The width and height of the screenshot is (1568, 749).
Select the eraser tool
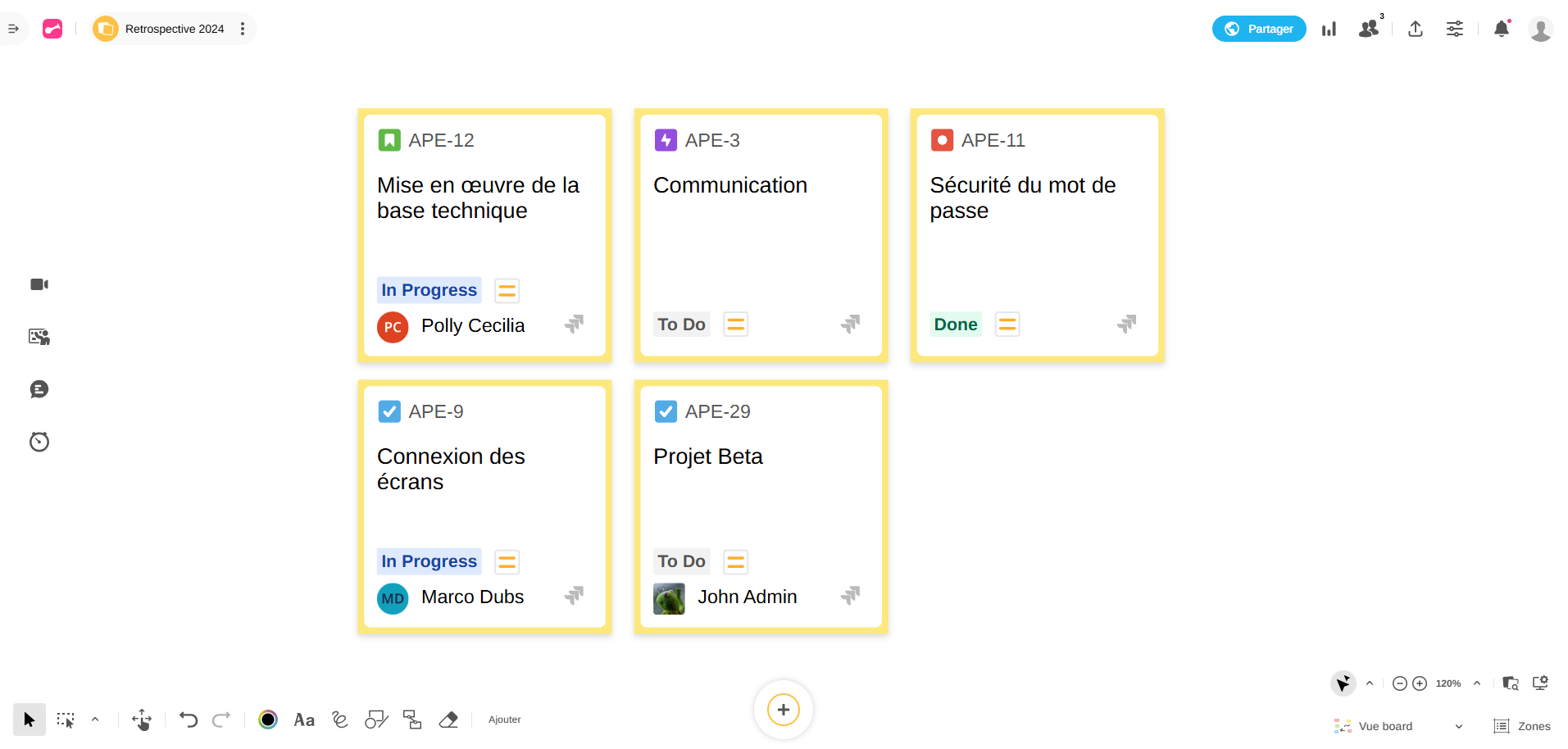[448, 719]
